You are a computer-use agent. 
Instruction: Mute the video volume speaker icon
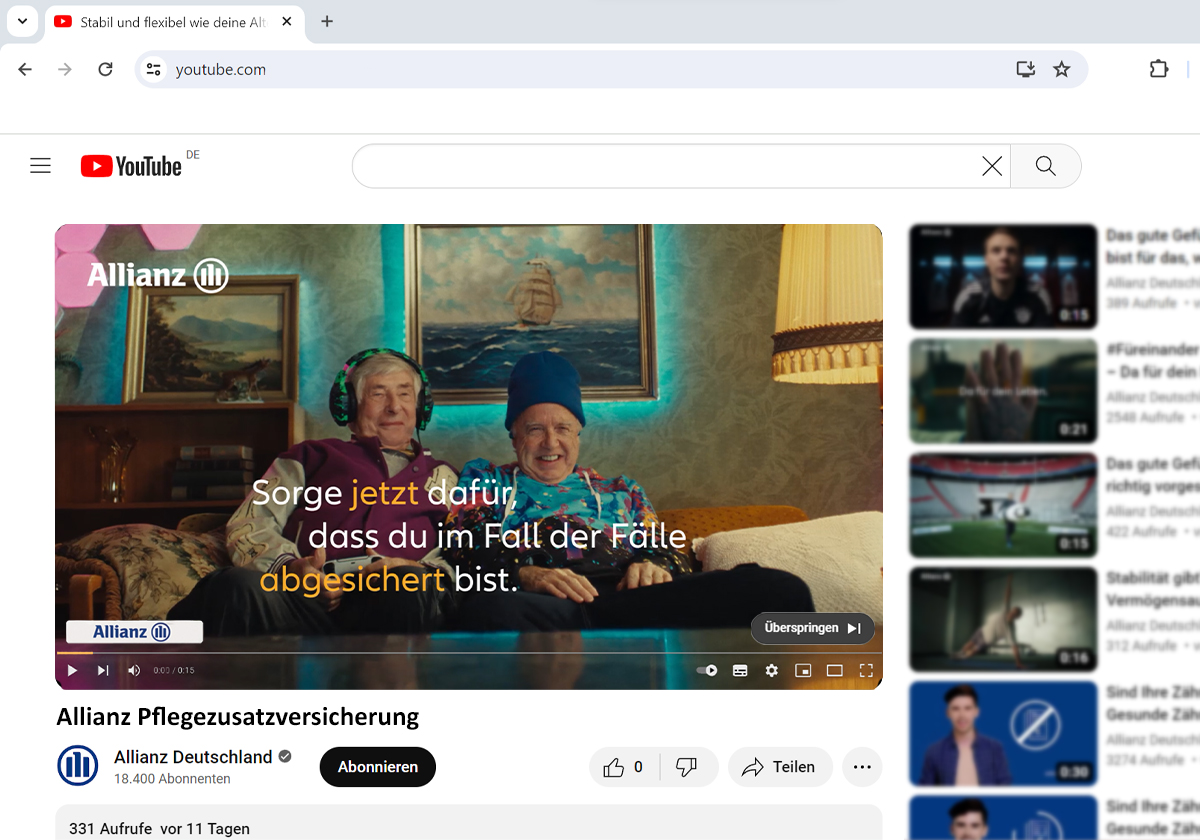tap(134, 670)
